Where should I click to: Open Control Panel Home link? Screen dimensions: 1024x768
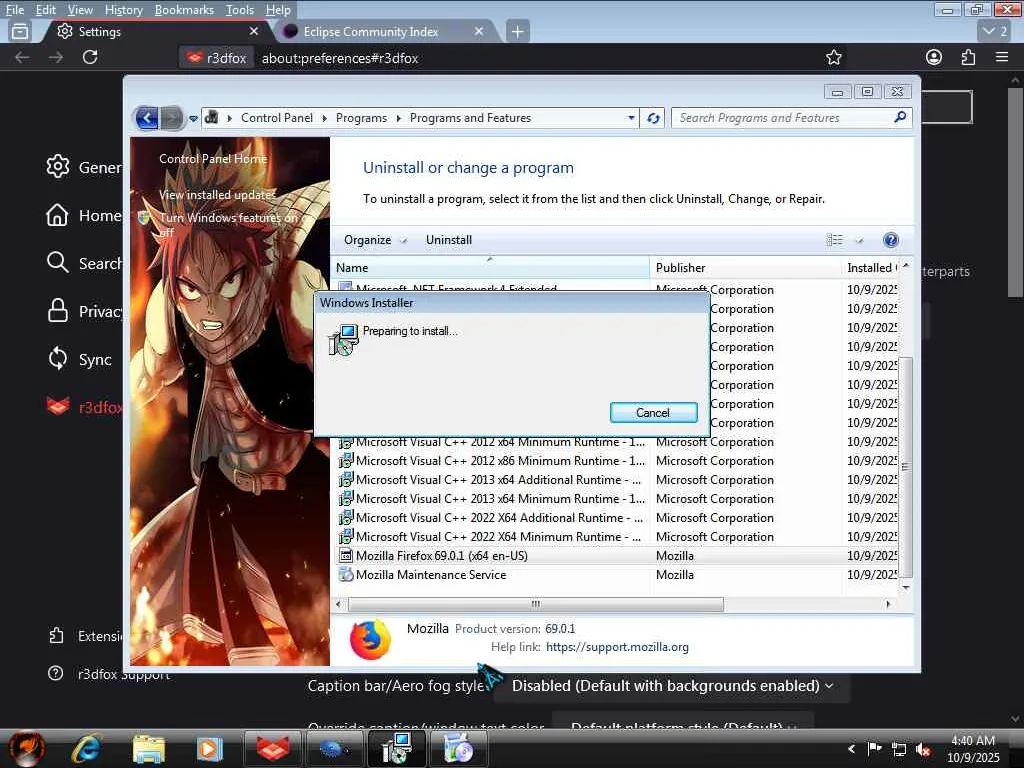(213, 159)
